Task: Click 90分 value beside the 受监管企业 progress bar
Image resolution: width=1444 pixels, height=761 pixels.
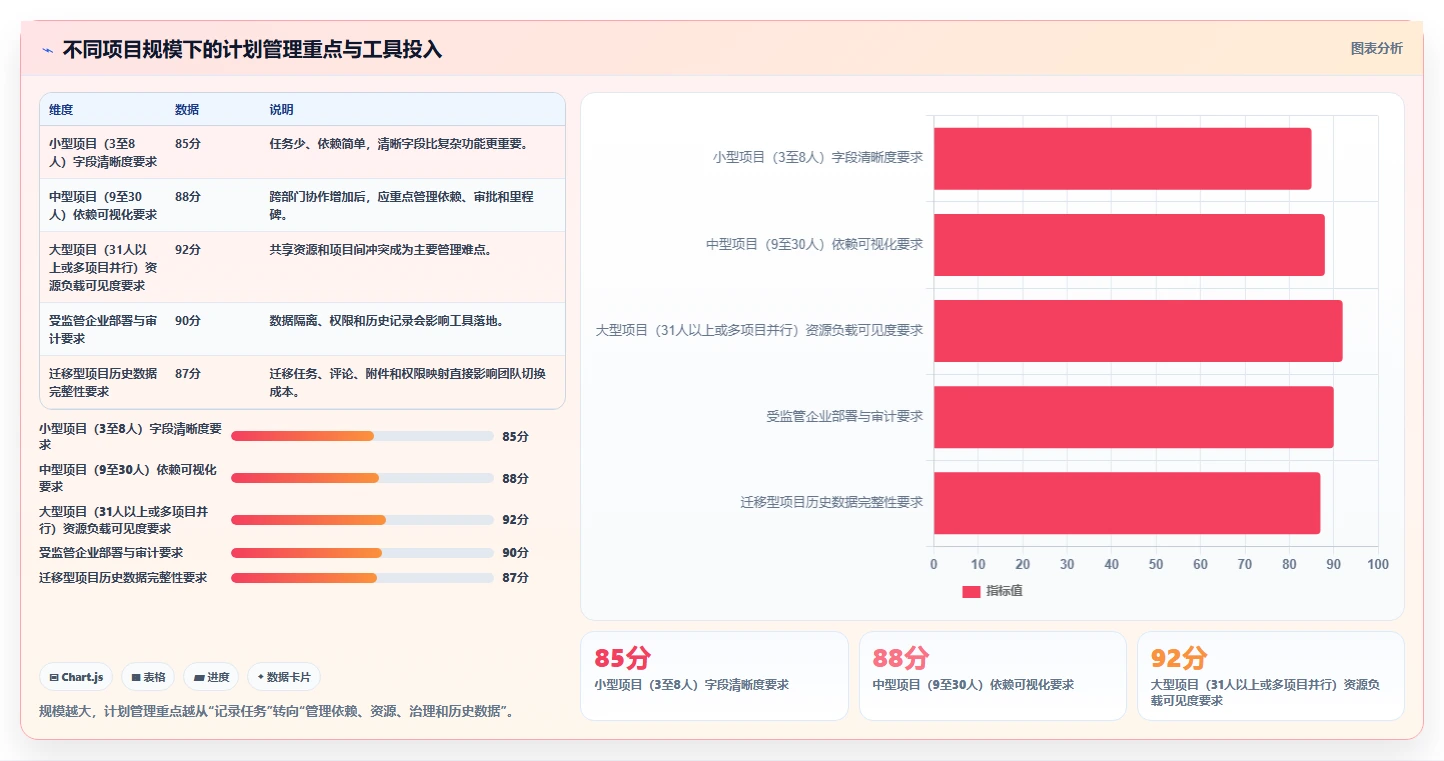Action: click(515, 553)
